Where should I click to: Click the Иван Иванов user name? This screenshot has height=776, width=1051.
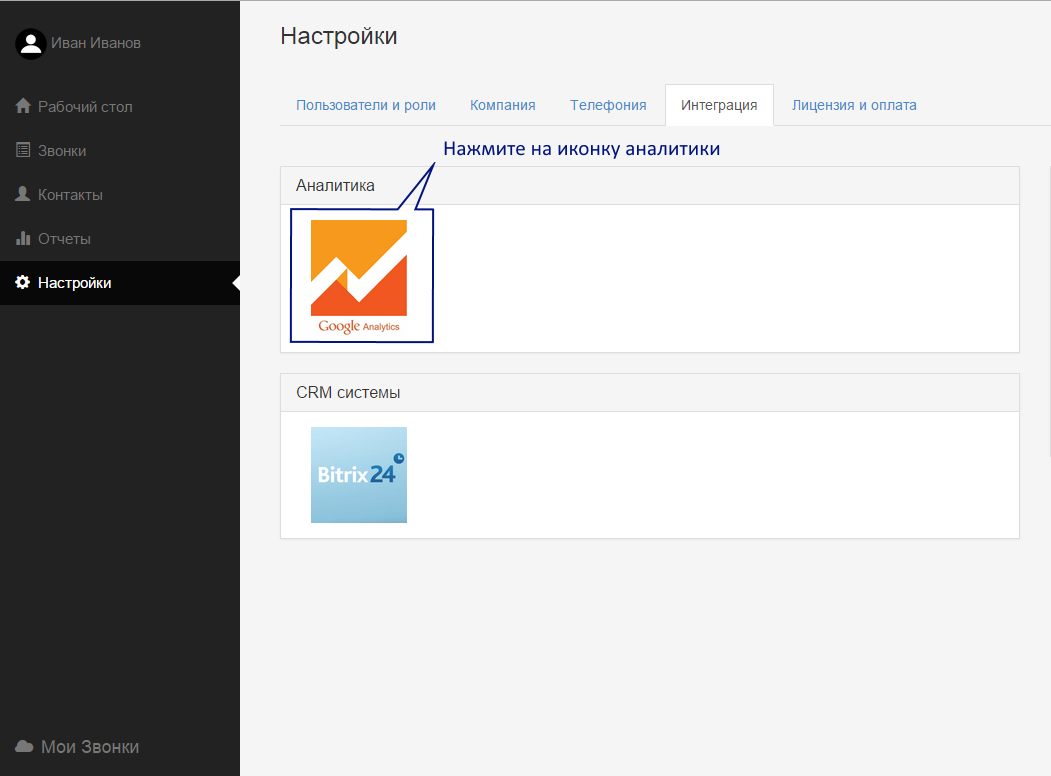click(x=96, y=43)
